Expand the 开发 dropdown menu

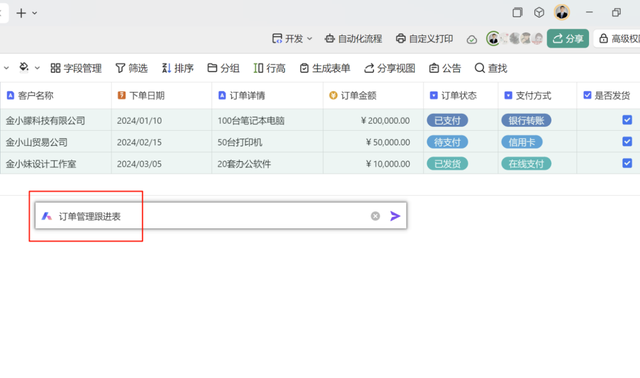pyautogui.click(x=292, y=39)
